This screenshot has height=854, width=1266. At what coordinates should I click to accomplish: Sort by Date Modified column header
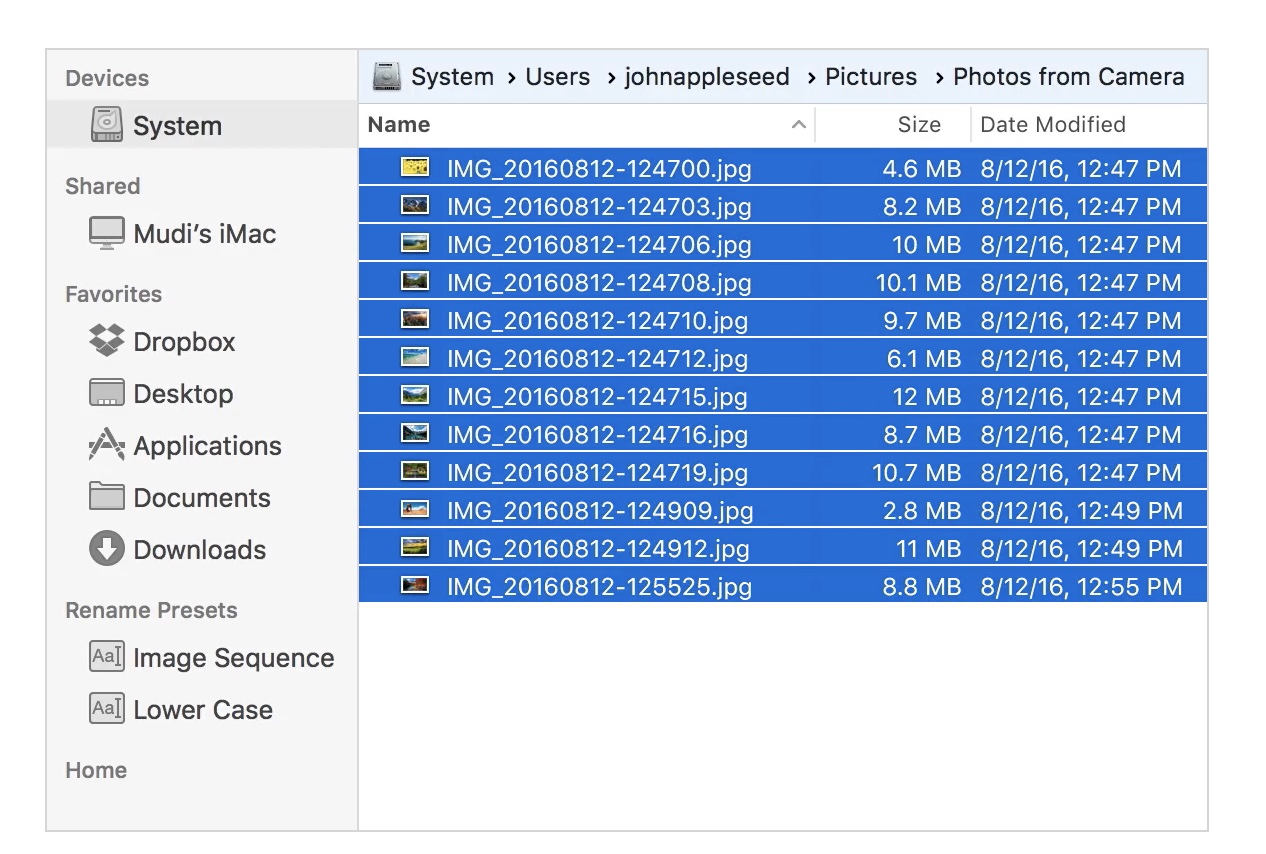pyautogui.click(x=1052, y=125)
